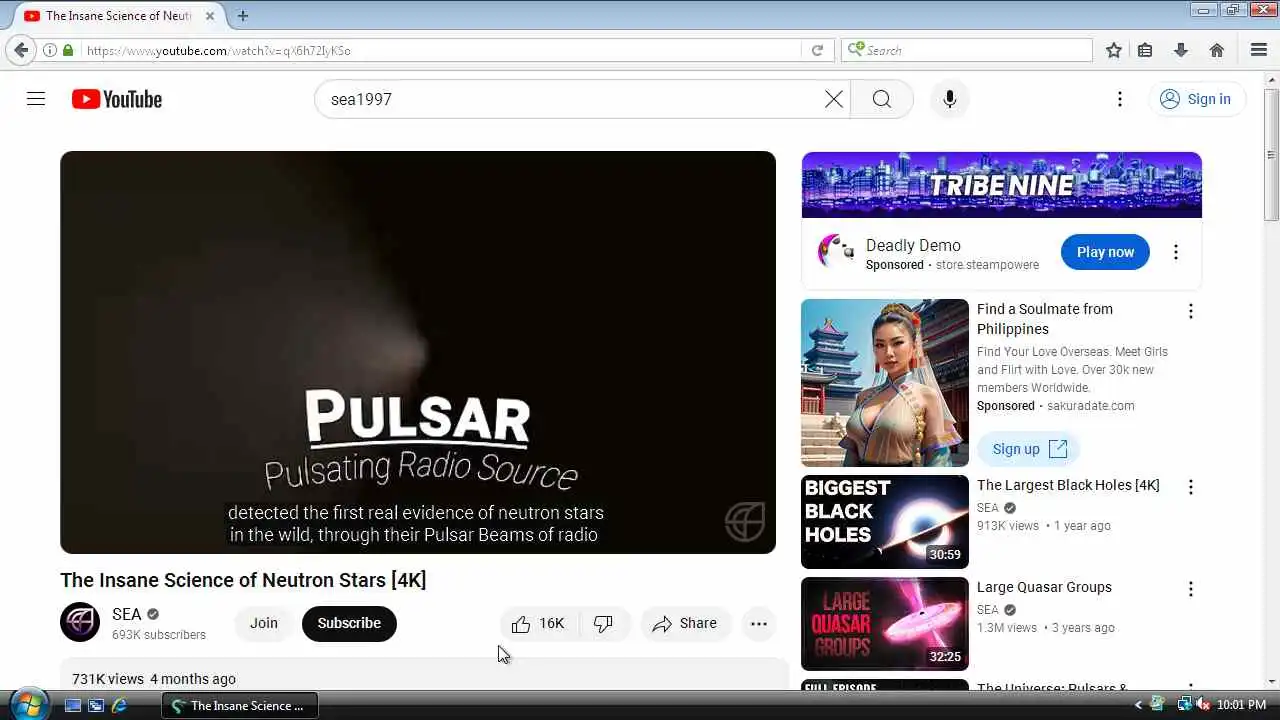Select The Insane Science taskbar button

pos(240,705)
